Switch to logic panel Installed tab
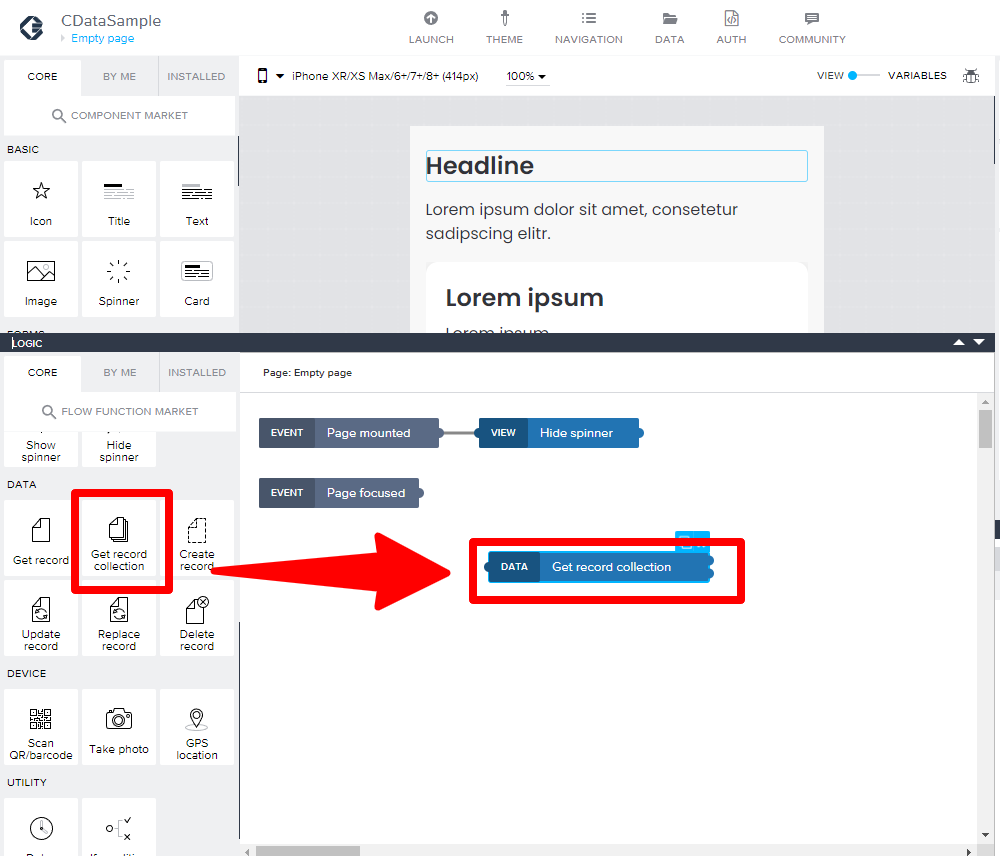This screenshot has height=856, width=1000. coord(197,373)
